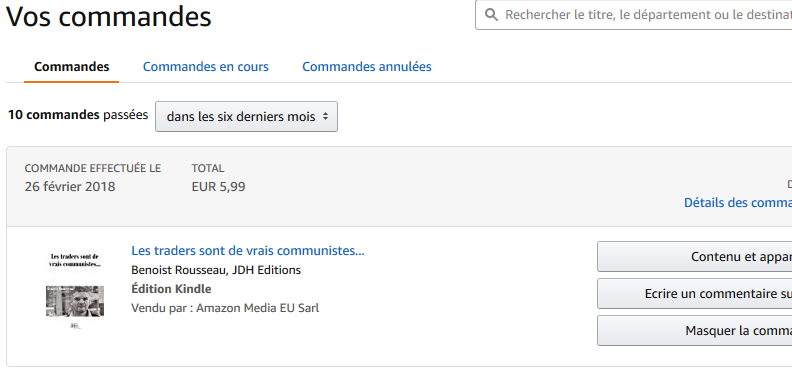
Task: Click the 'COMMANDE EFFECTUÉE LE' header label
Action: coord(93,168)
